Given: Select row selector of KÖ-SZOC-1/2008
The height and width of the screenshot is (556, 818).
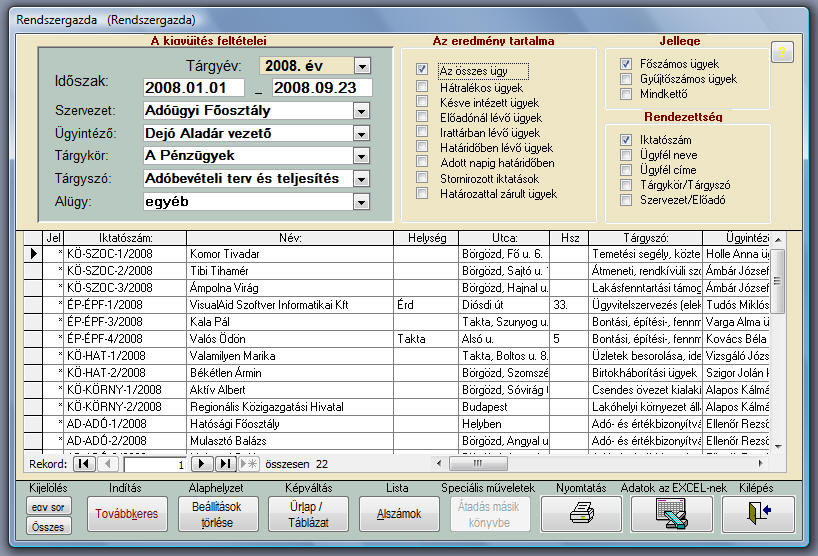Looking at the screenshot, I should coord(33,254).
